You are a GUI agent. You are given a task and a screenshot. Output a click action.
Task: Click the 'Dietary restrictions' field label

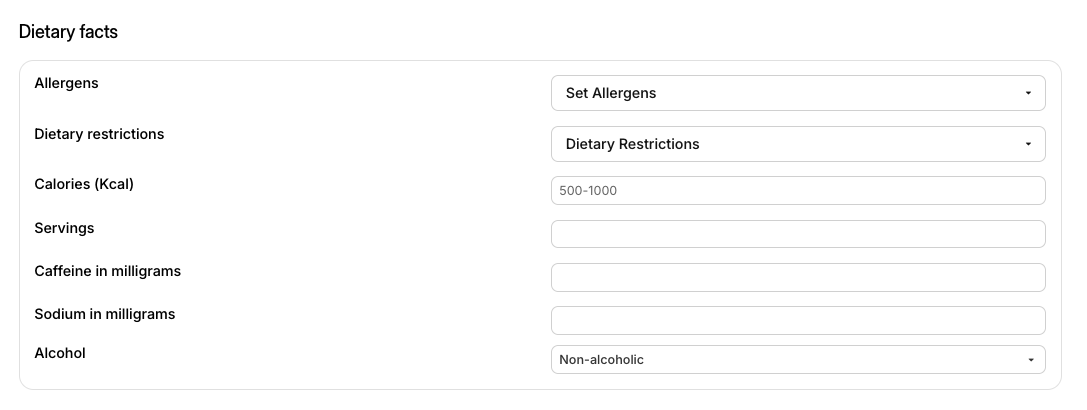[99, 134]
